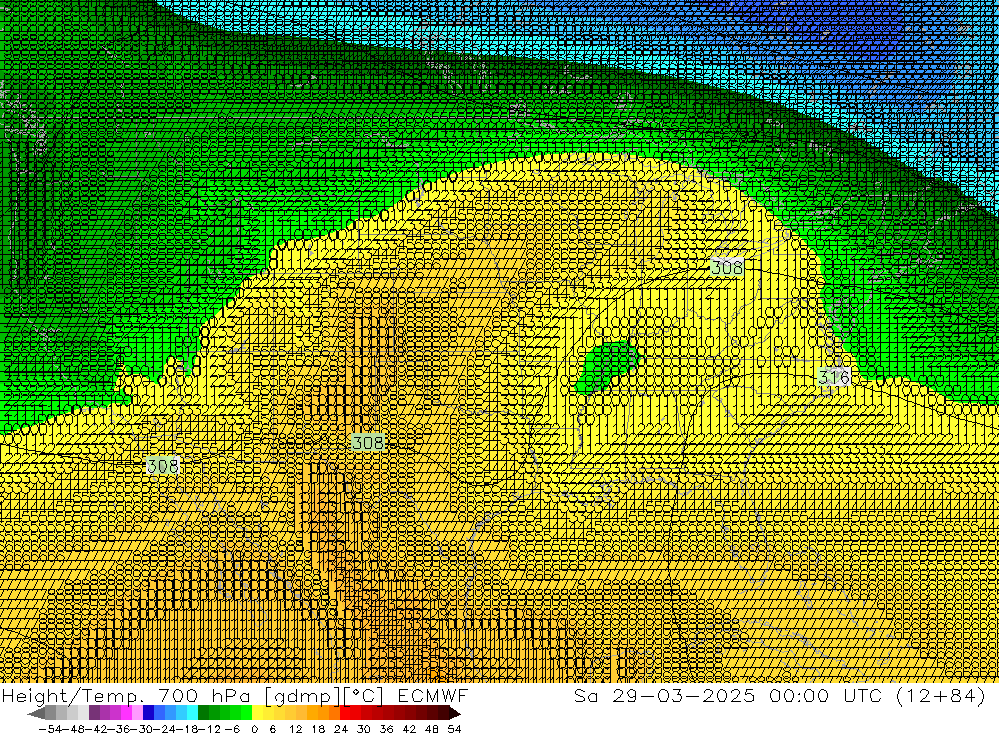Click the legend value 12
The height and width of the screenshot is (733, 1000).
(x=295, y=729)
